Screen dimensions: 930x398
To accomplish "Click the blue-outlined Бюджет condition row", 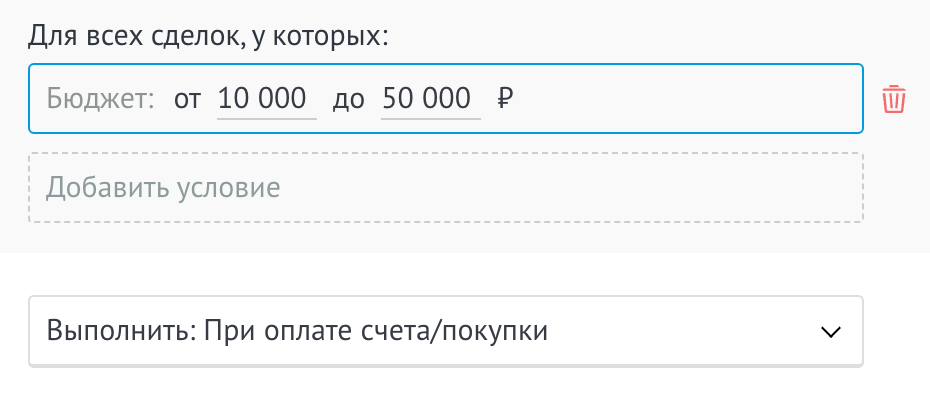I will coord(445,98).
